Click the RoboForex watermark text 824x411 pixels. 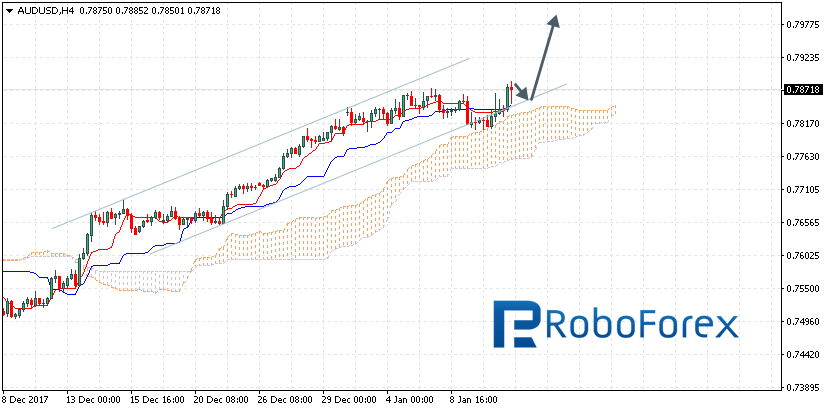pos(641,324)
